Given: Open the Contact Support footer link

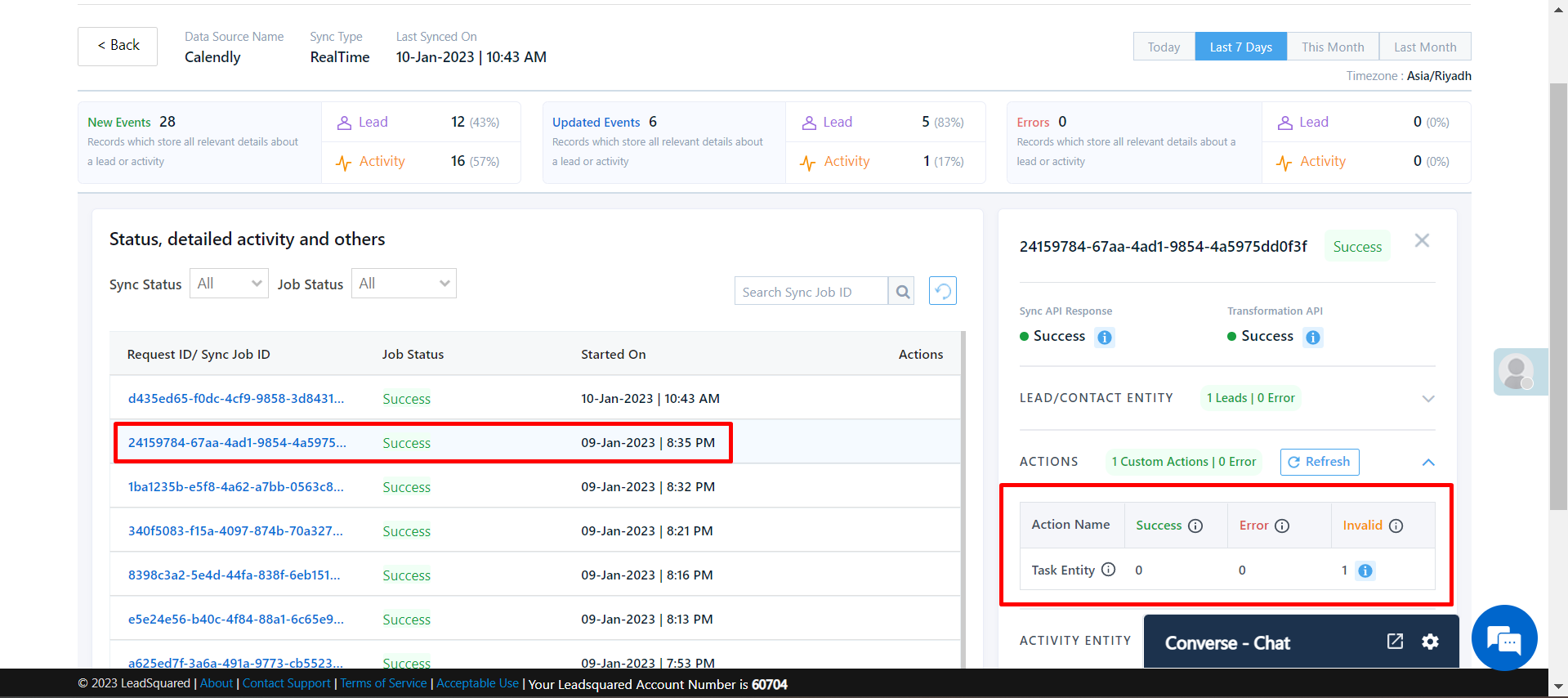Looking at the screenshot, I should [x=287, y=683].
